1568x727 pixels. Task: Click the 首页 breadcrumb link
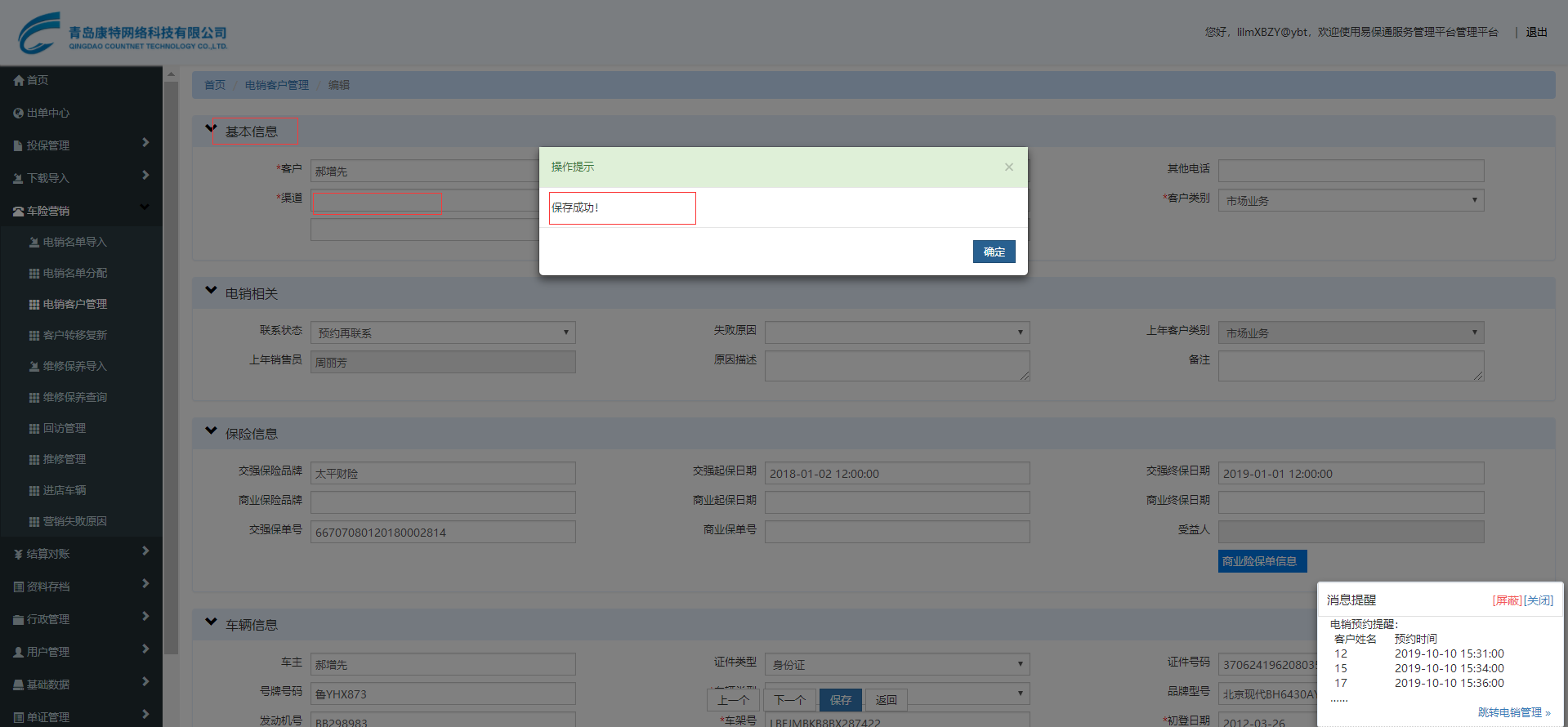[215, 85]
